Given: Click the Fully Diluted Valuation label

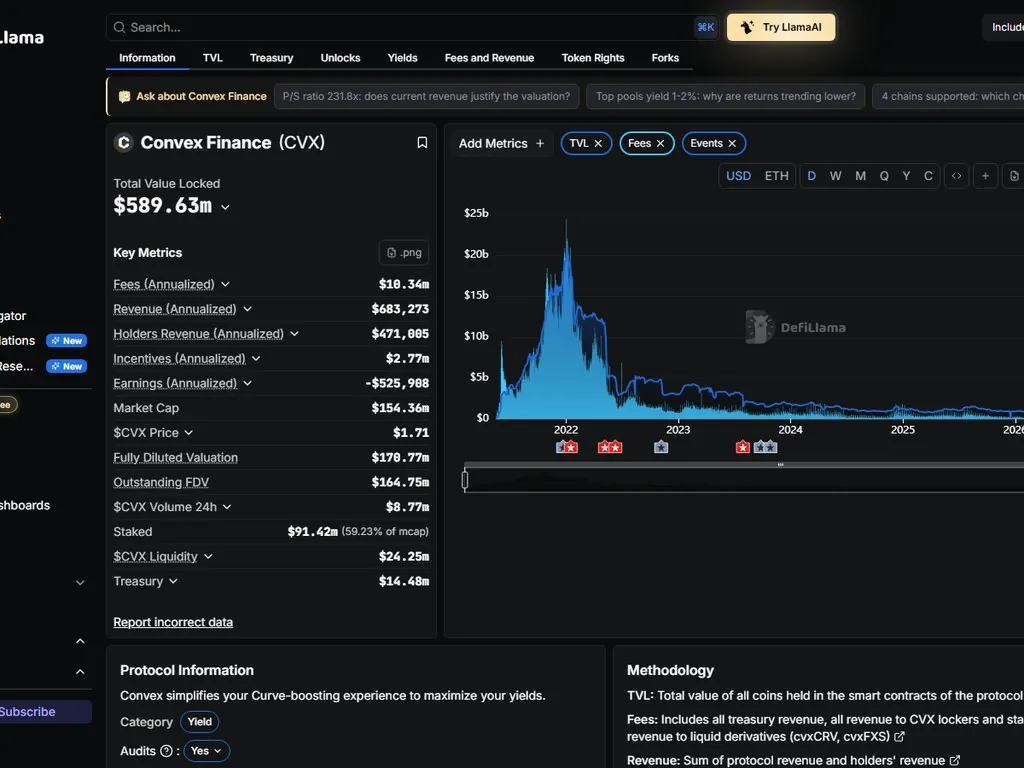Looking at the screenshot, I should (x=176, y=458).
